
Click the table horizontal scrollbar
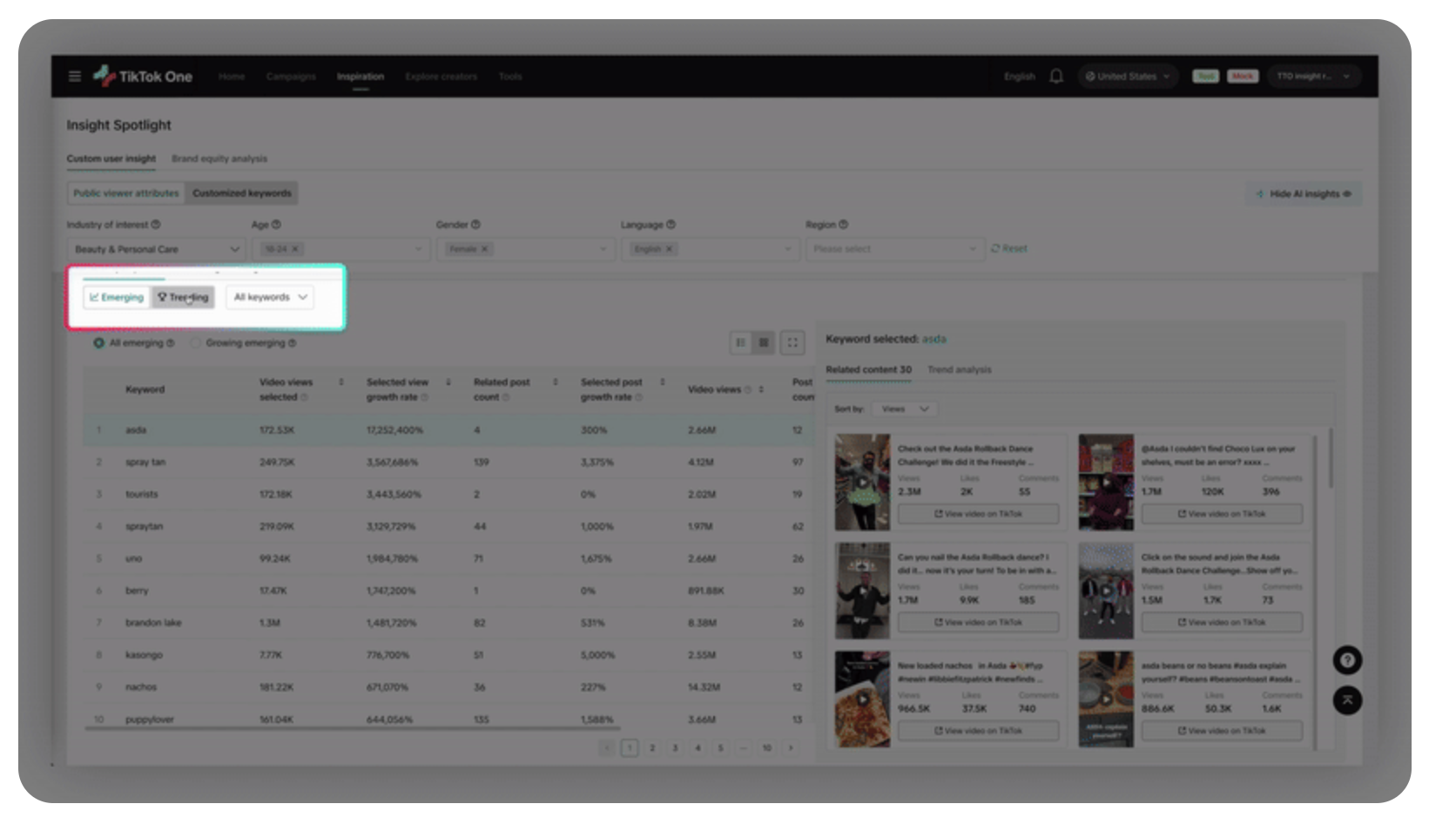click(353, 727)
